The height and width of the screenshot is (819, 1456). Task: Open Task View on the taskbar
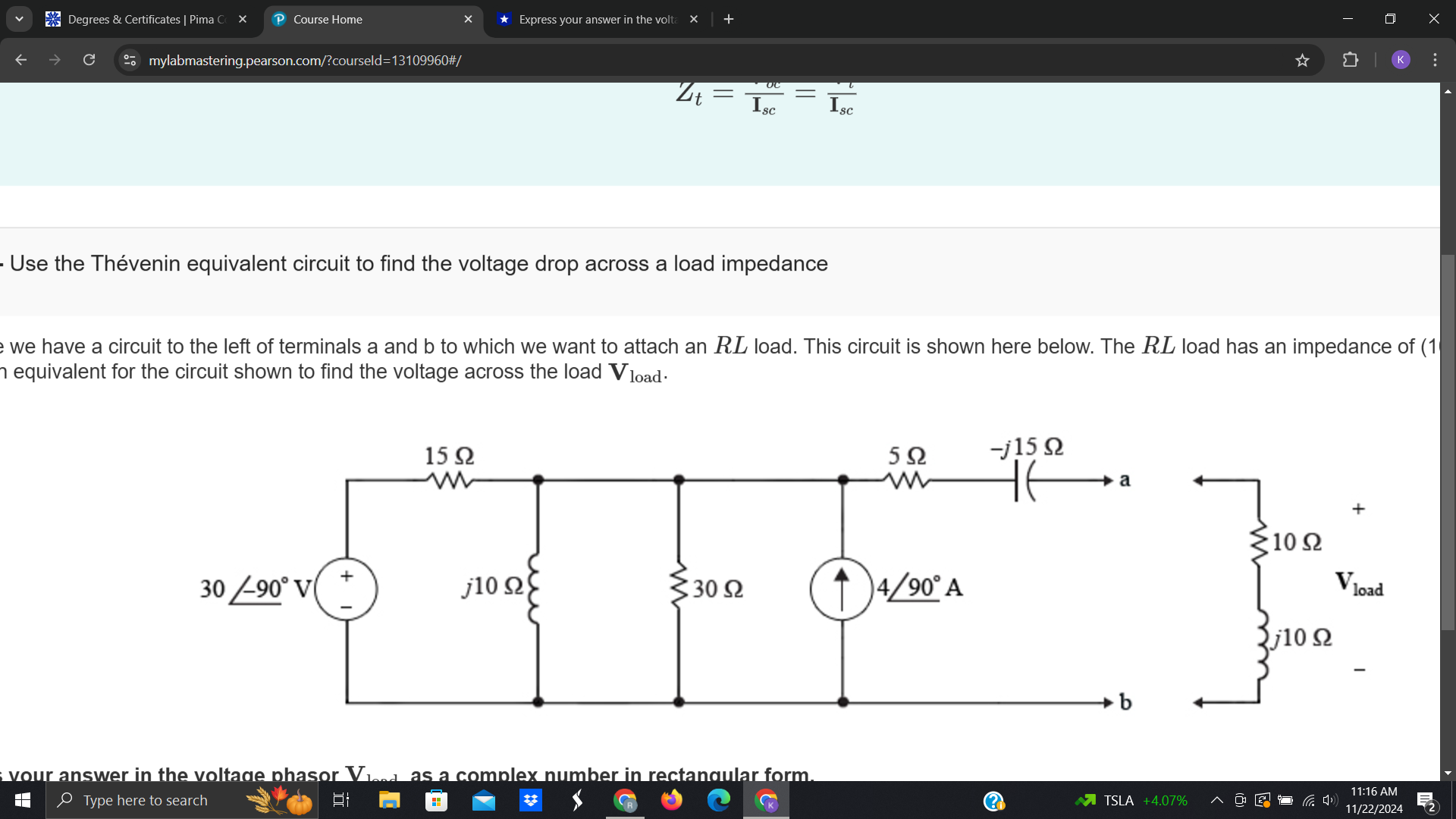341,800
